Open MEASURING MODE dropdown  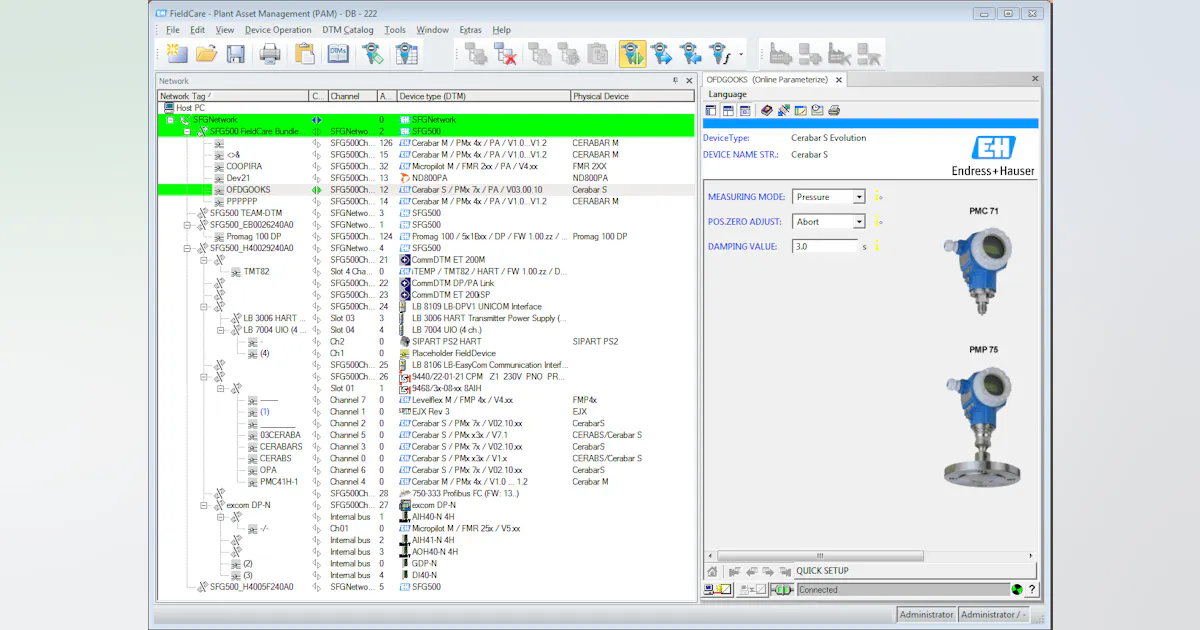point(858,197)
